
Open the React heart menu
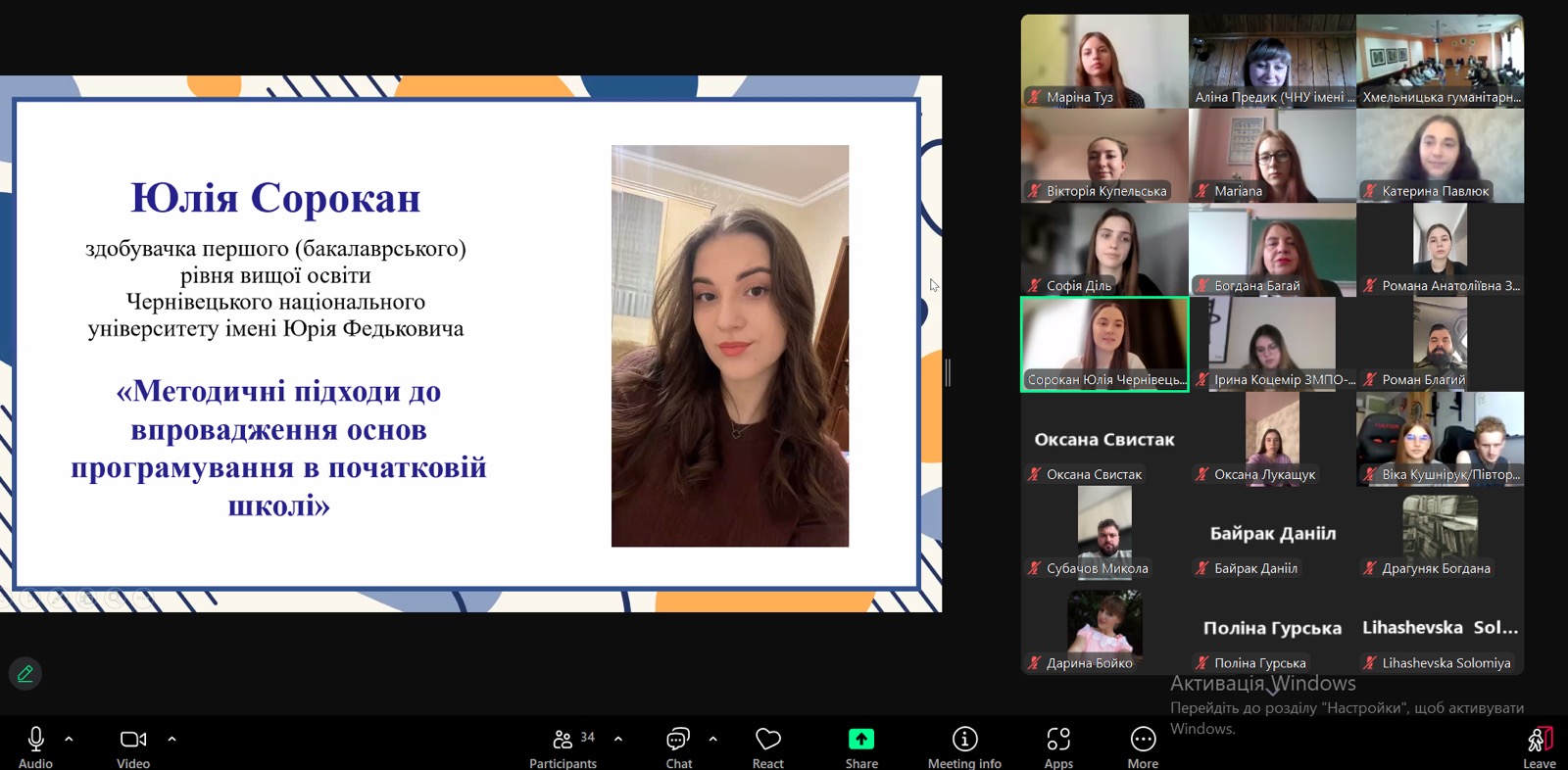pos(768,746)
